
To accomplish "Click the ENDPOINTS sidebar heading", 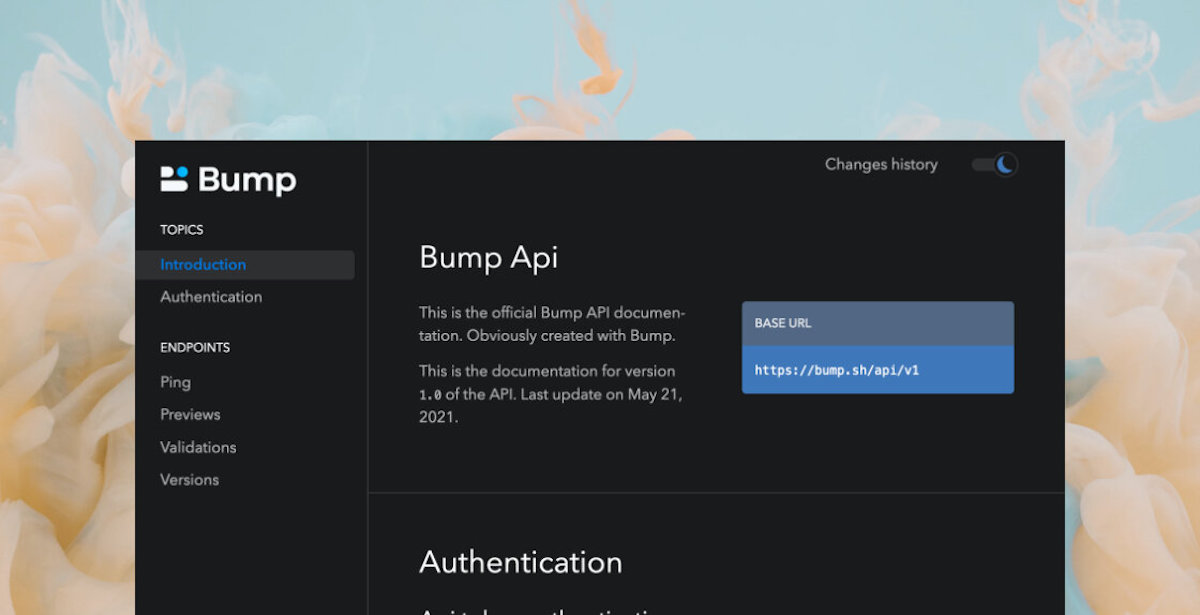I will click(x=195, y=348).
